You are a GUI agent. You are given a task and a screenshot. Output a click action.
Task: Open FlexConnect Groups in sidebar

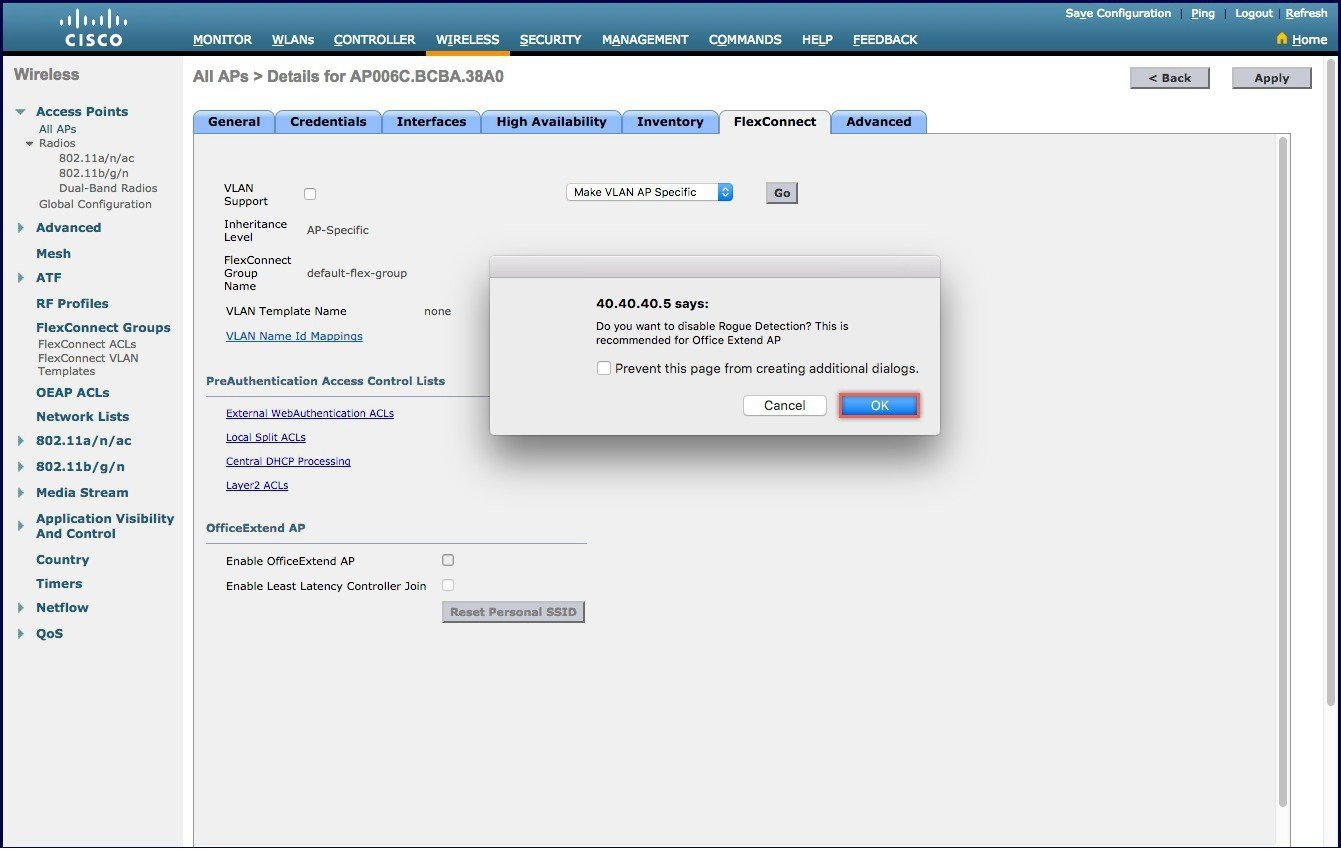pos(103,327)
